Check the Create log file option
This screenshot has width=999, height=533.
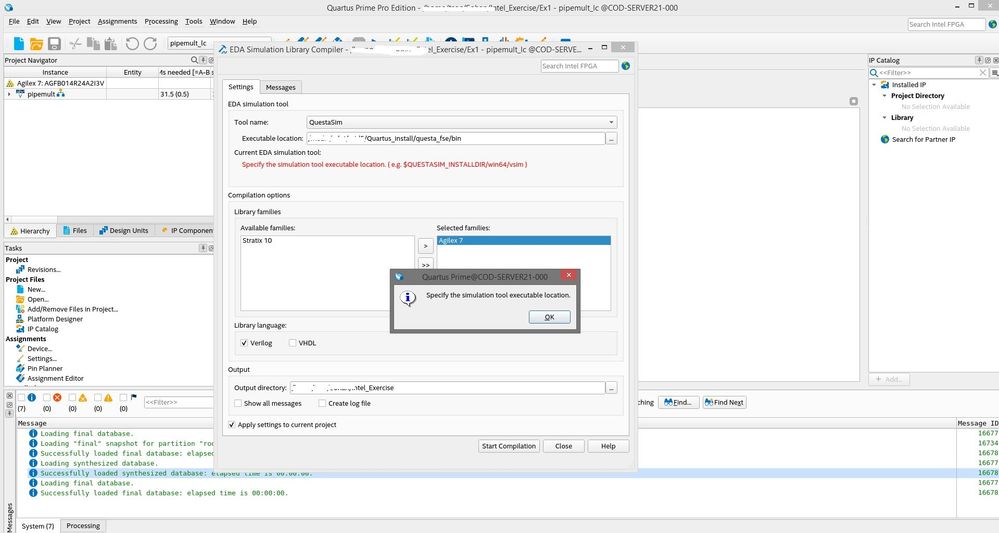pos(321,403)
